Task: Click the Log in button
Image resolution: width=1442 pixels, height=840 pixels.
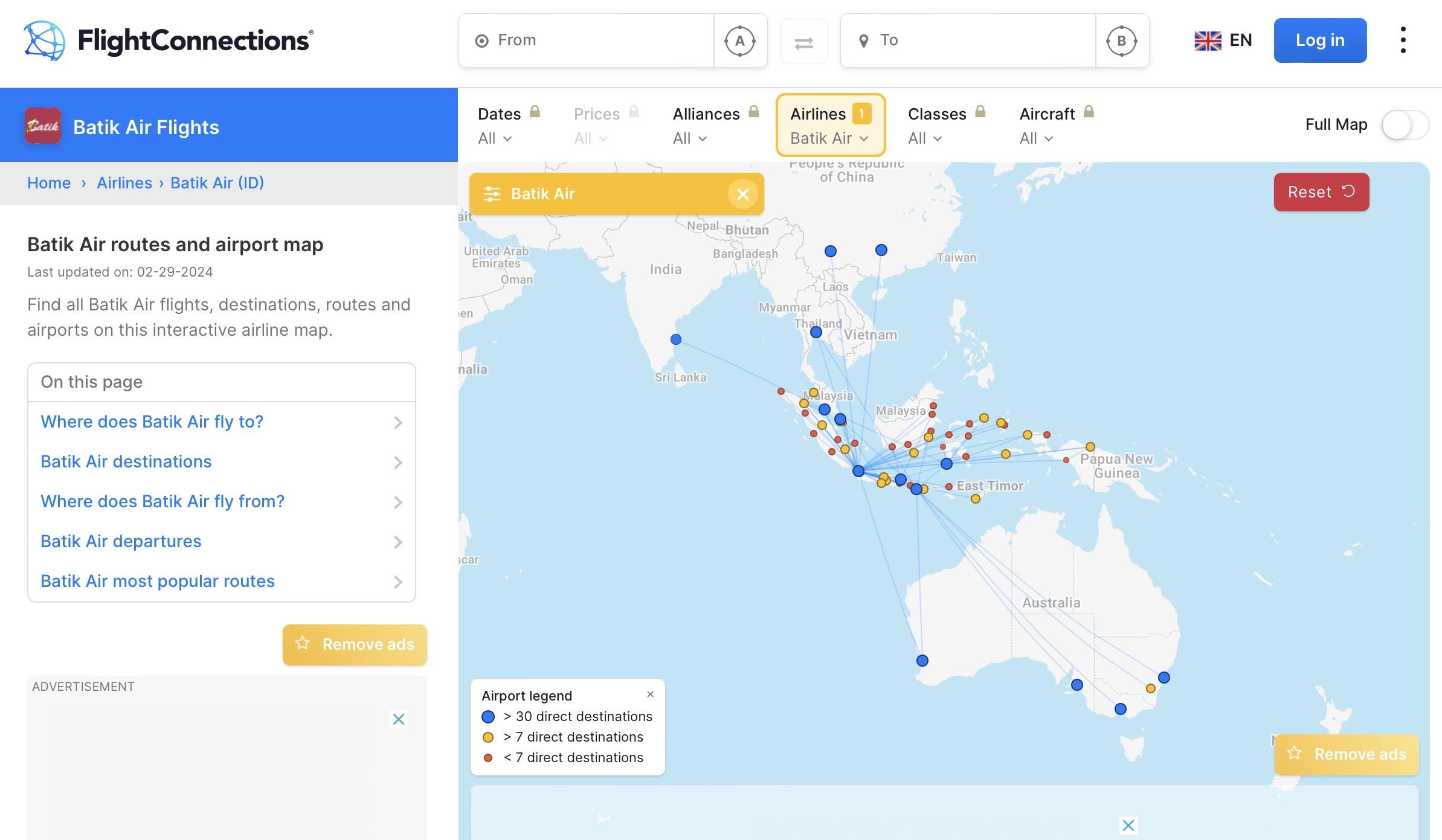Action: point(1320,40)
